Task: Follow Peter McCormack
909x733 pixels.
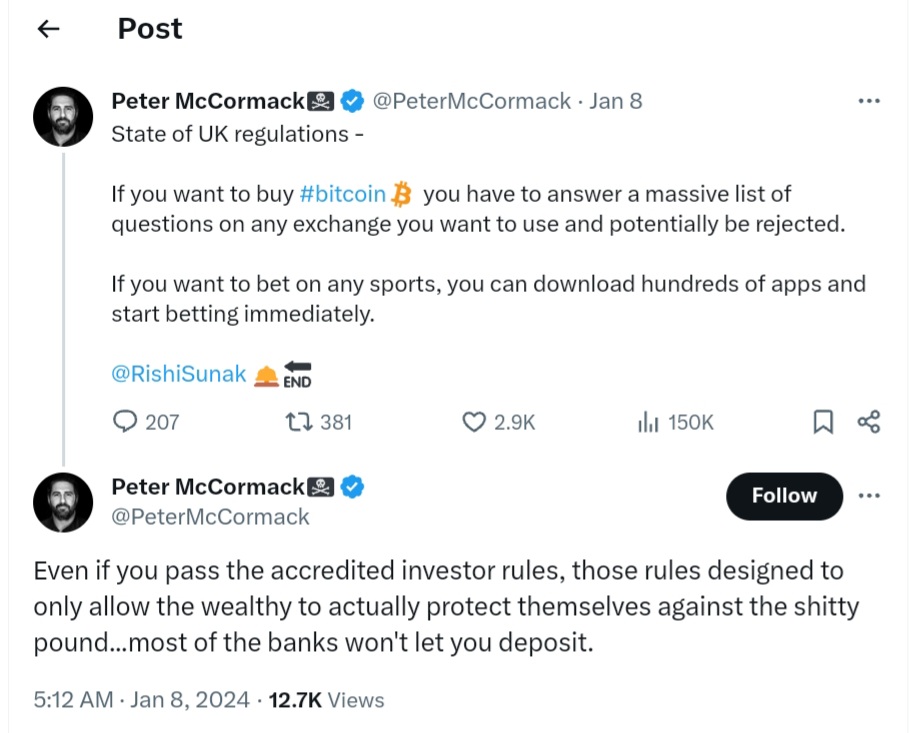Action: 784,496
